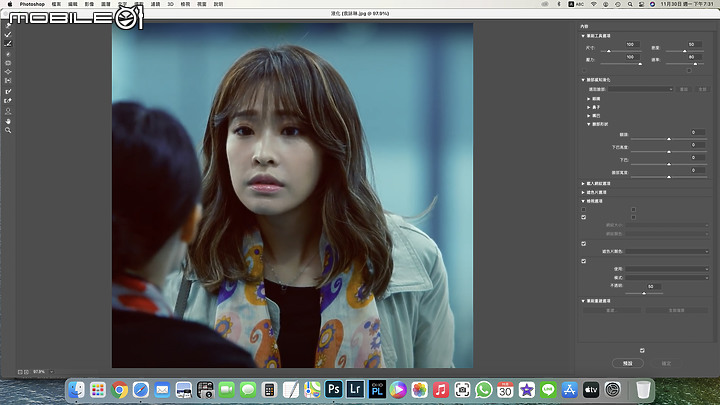
Task: Open the 編輯 menu
Action: (x=73, y=4)
